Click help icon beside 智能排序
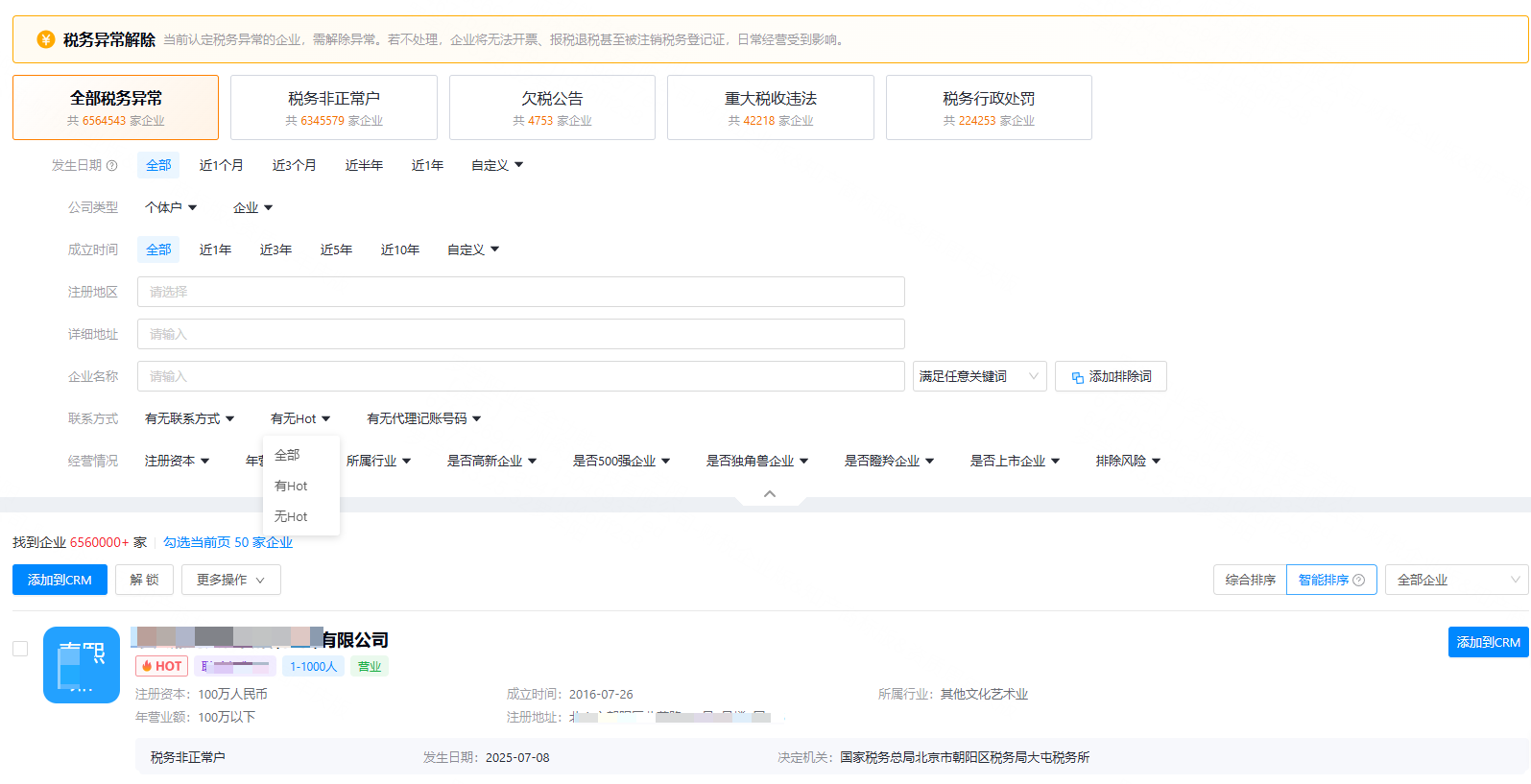 (x=1358, y=581)
